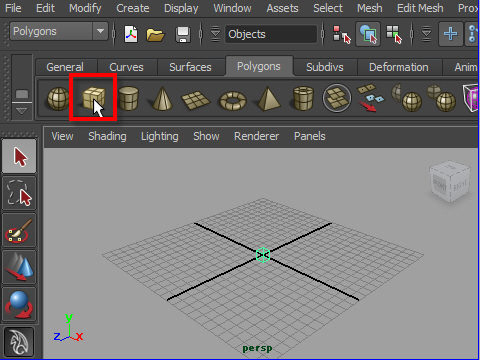Click the Lighting viewport menu
This screenshot has width=480, height=360.
[160, 136]
